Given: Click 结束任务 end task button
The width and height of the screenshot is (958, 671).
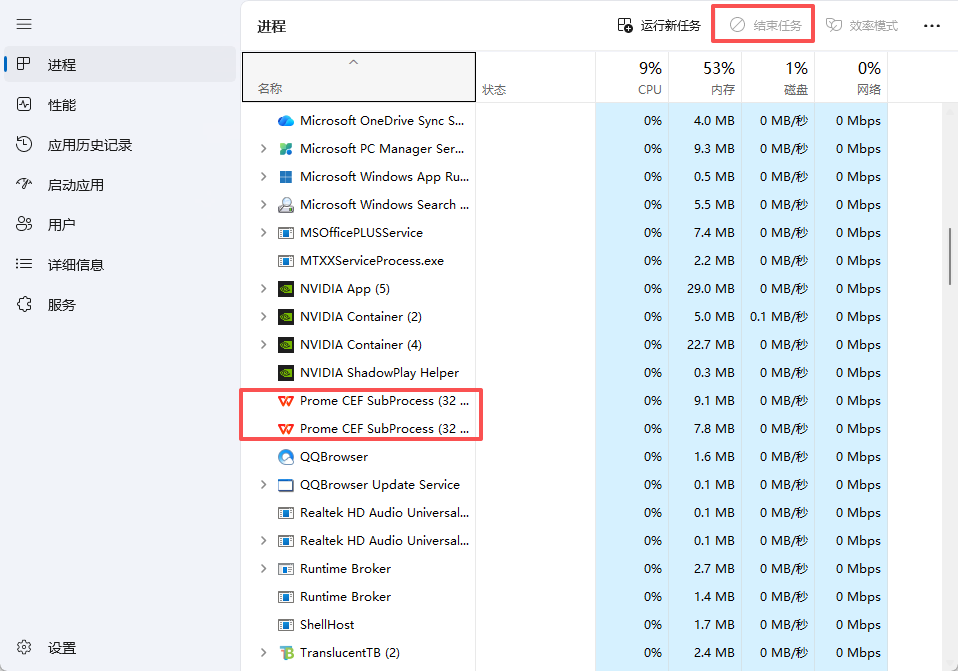Looking at the screenshot, I should tap(766, 25).
